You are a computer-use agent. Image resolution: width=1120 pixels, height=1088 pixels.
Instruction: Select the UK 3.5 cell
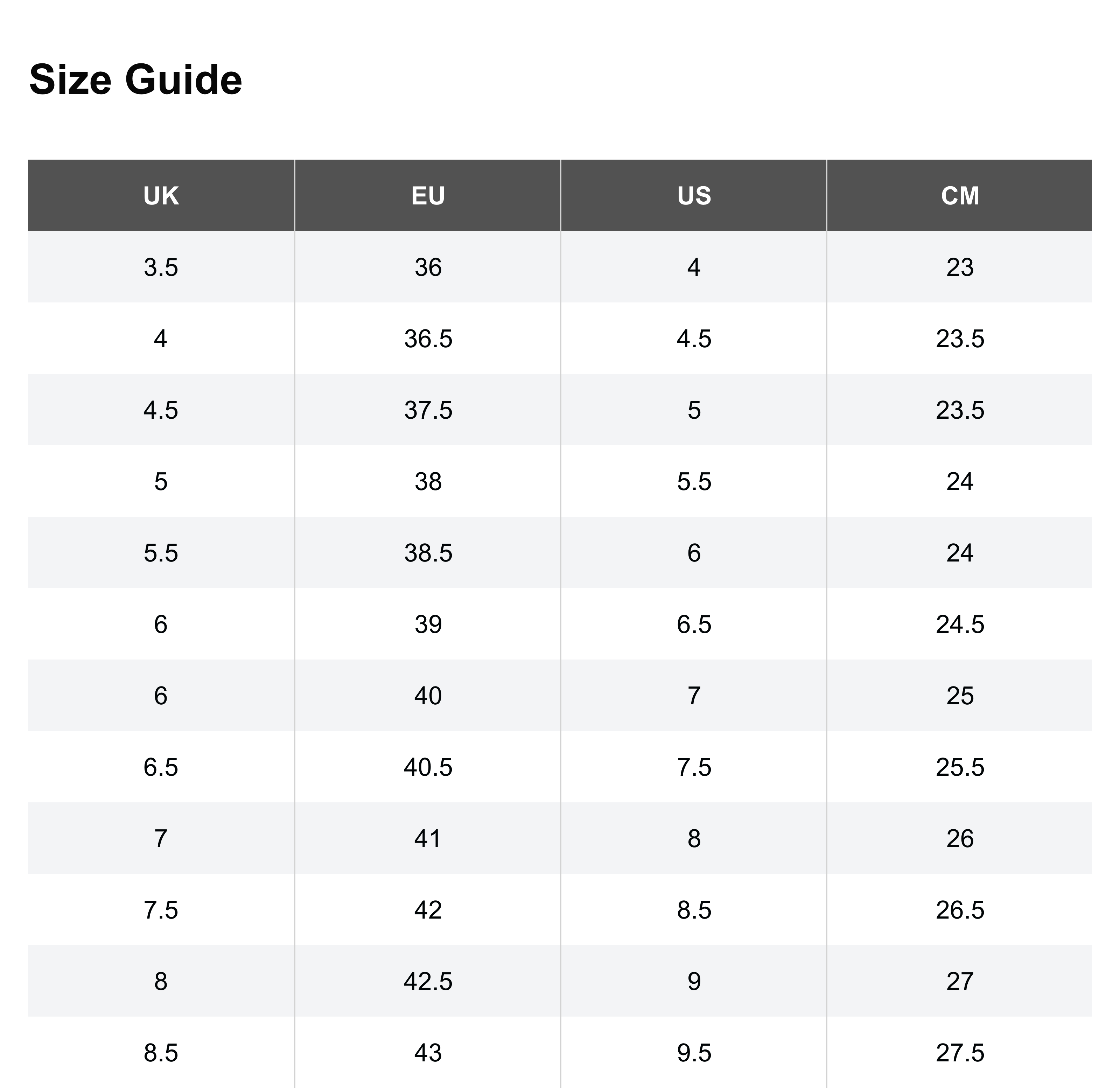pos(161,267)
